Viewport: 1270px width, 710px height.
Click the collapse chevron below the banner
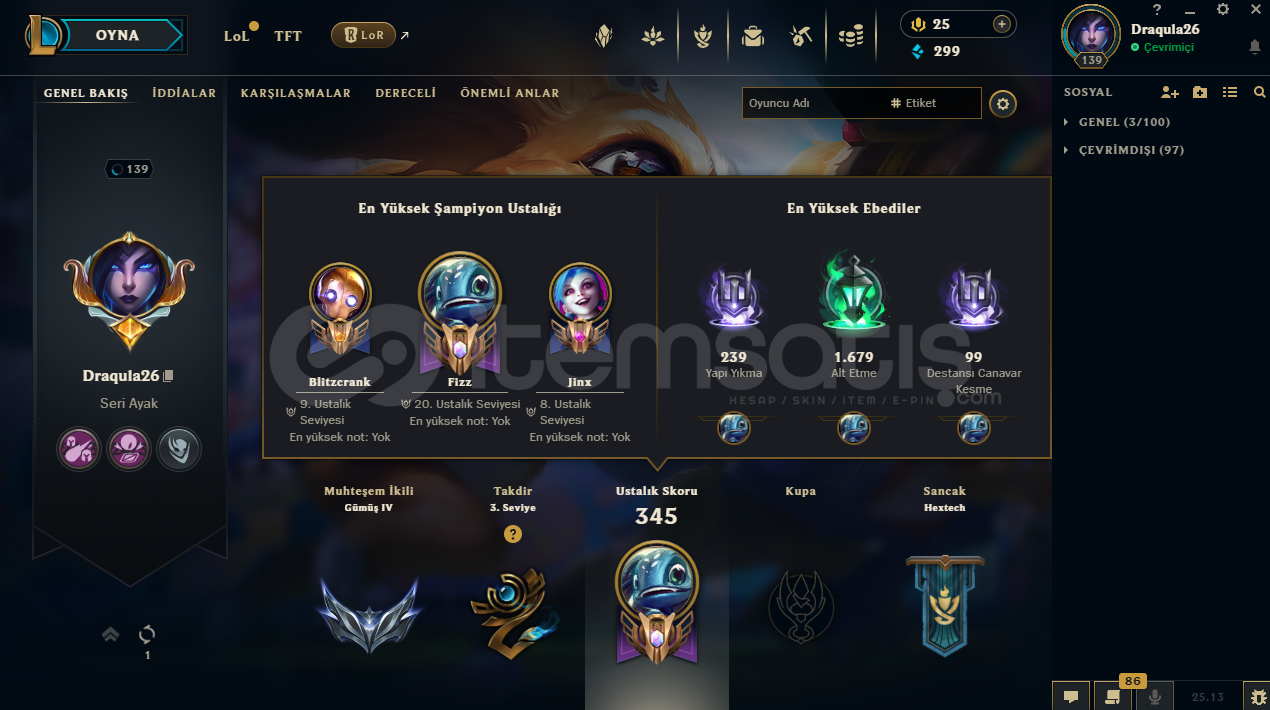tap(111, 634)
